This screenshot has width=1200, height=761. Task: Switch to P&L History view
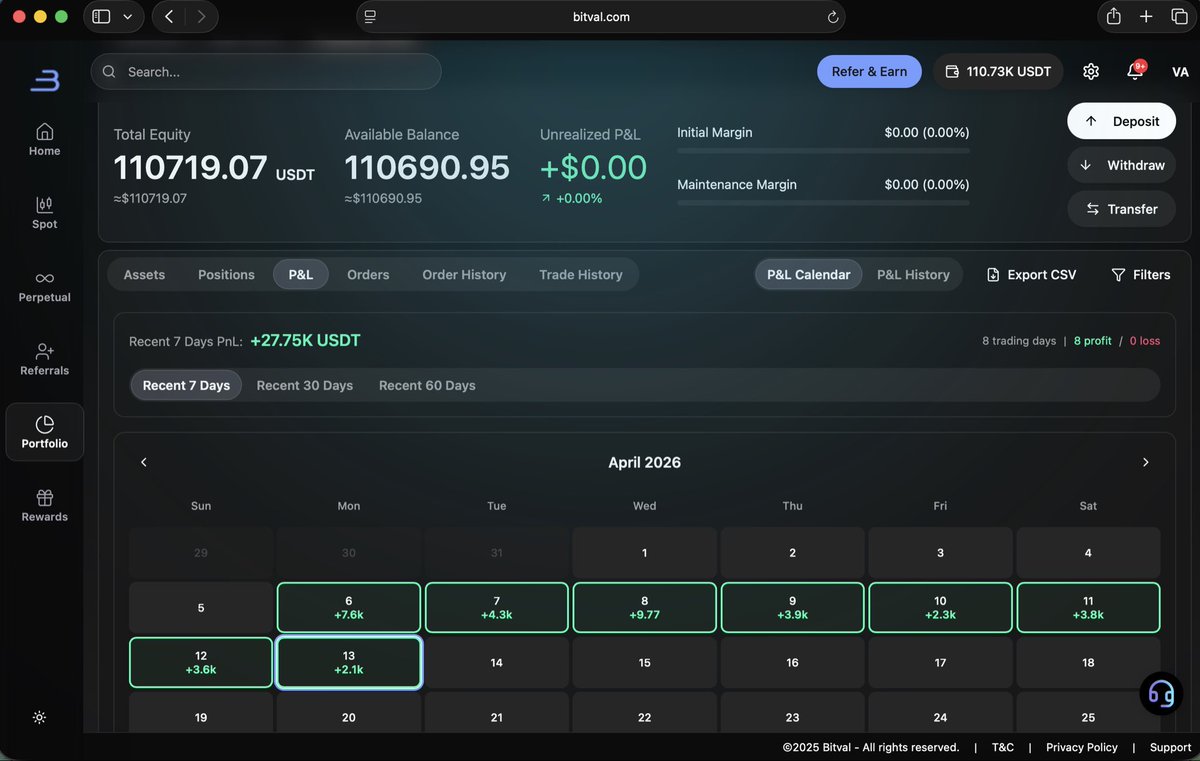(x=913, y=274)
